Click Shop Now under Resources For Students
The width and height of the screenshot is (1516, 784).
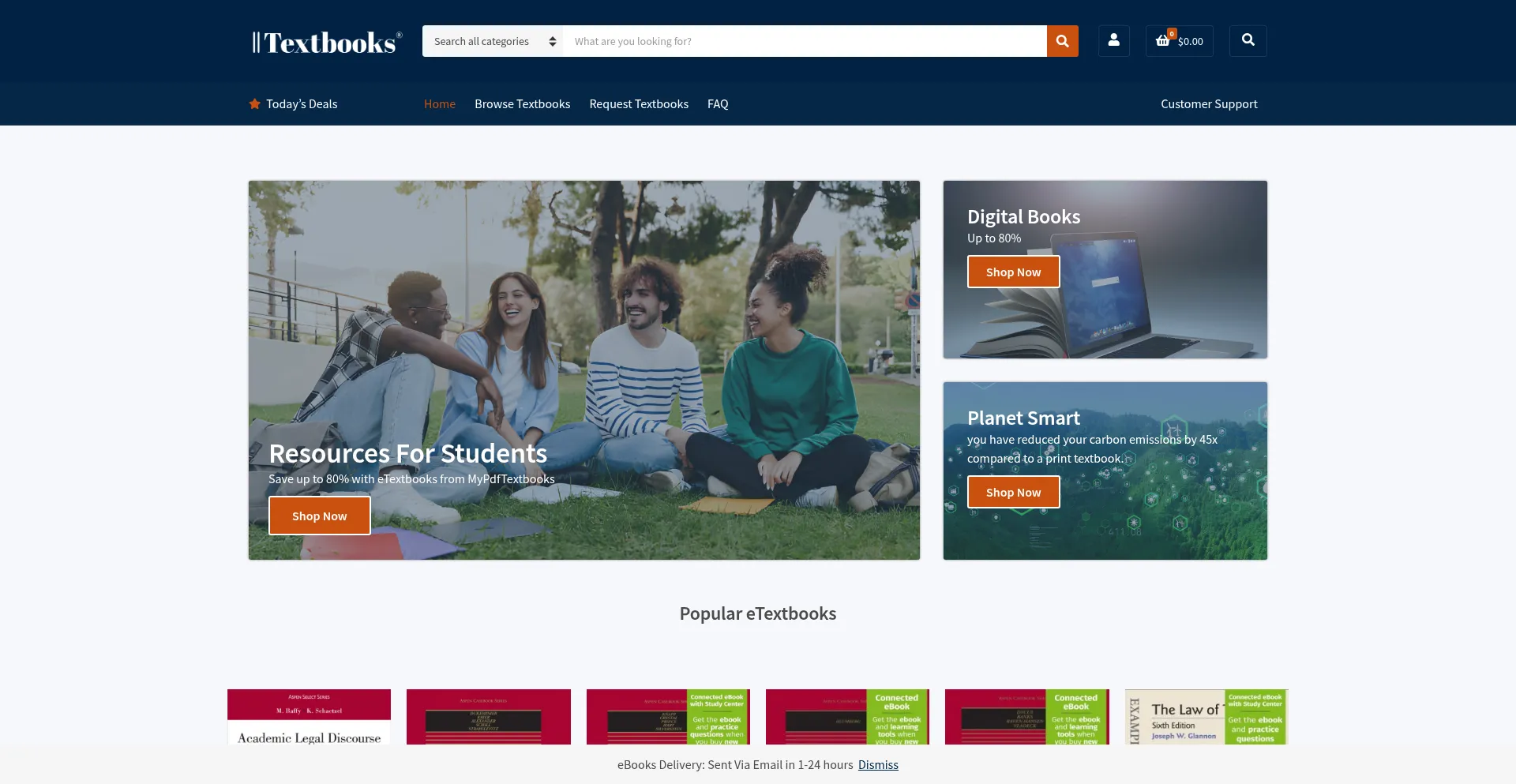tap(319, 515)
